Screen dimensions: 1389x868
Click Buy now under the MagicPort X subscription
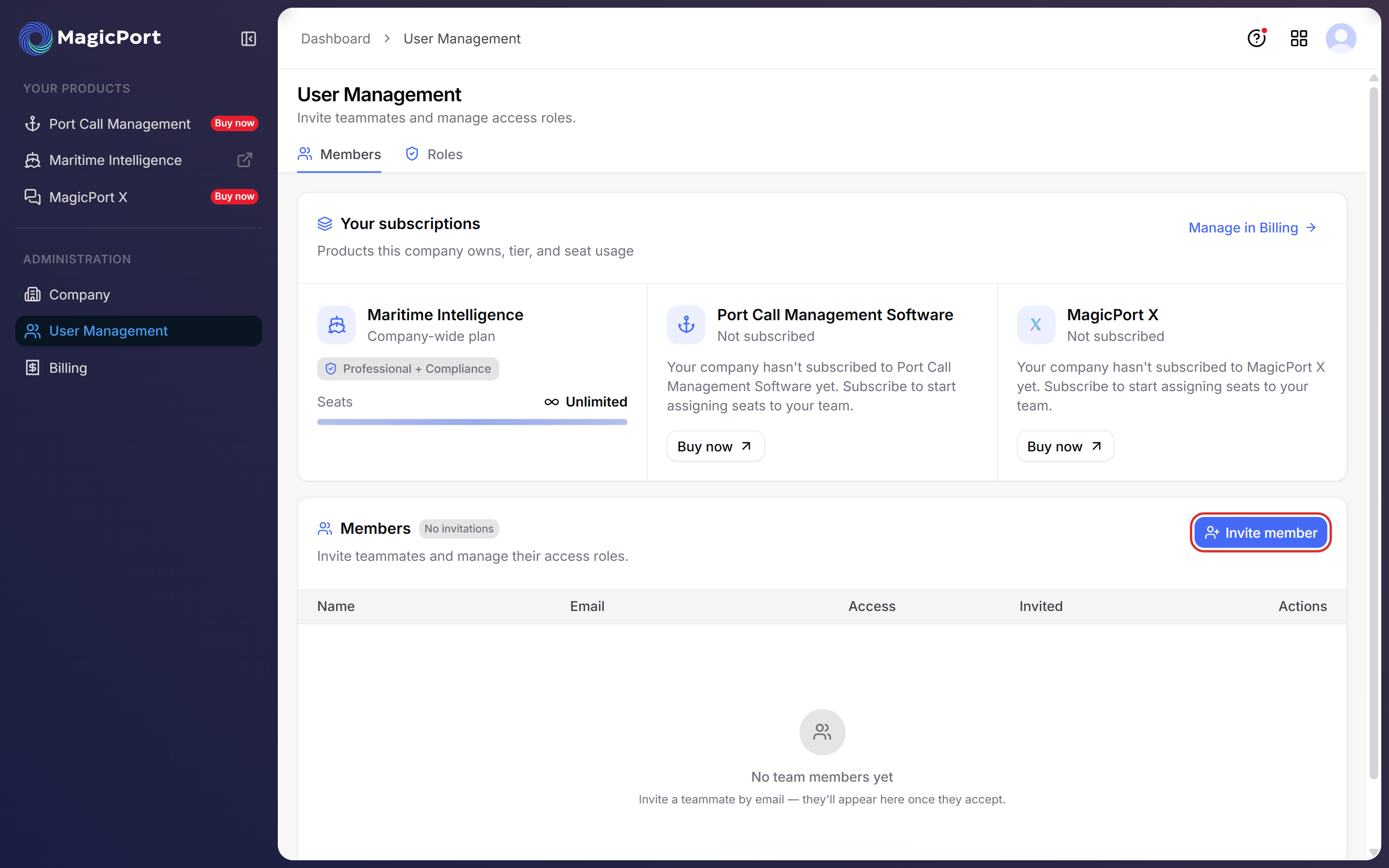1065,446
